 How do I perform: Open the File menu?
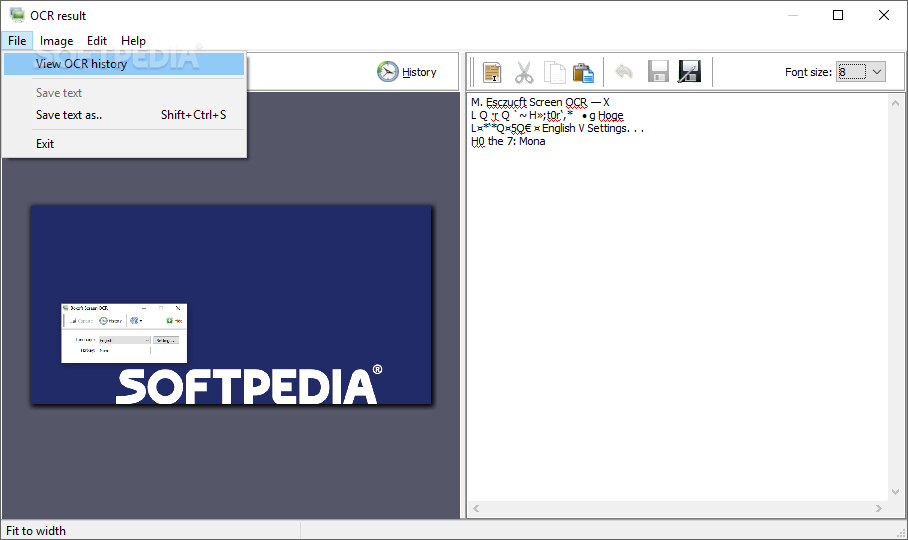[17, 41]
